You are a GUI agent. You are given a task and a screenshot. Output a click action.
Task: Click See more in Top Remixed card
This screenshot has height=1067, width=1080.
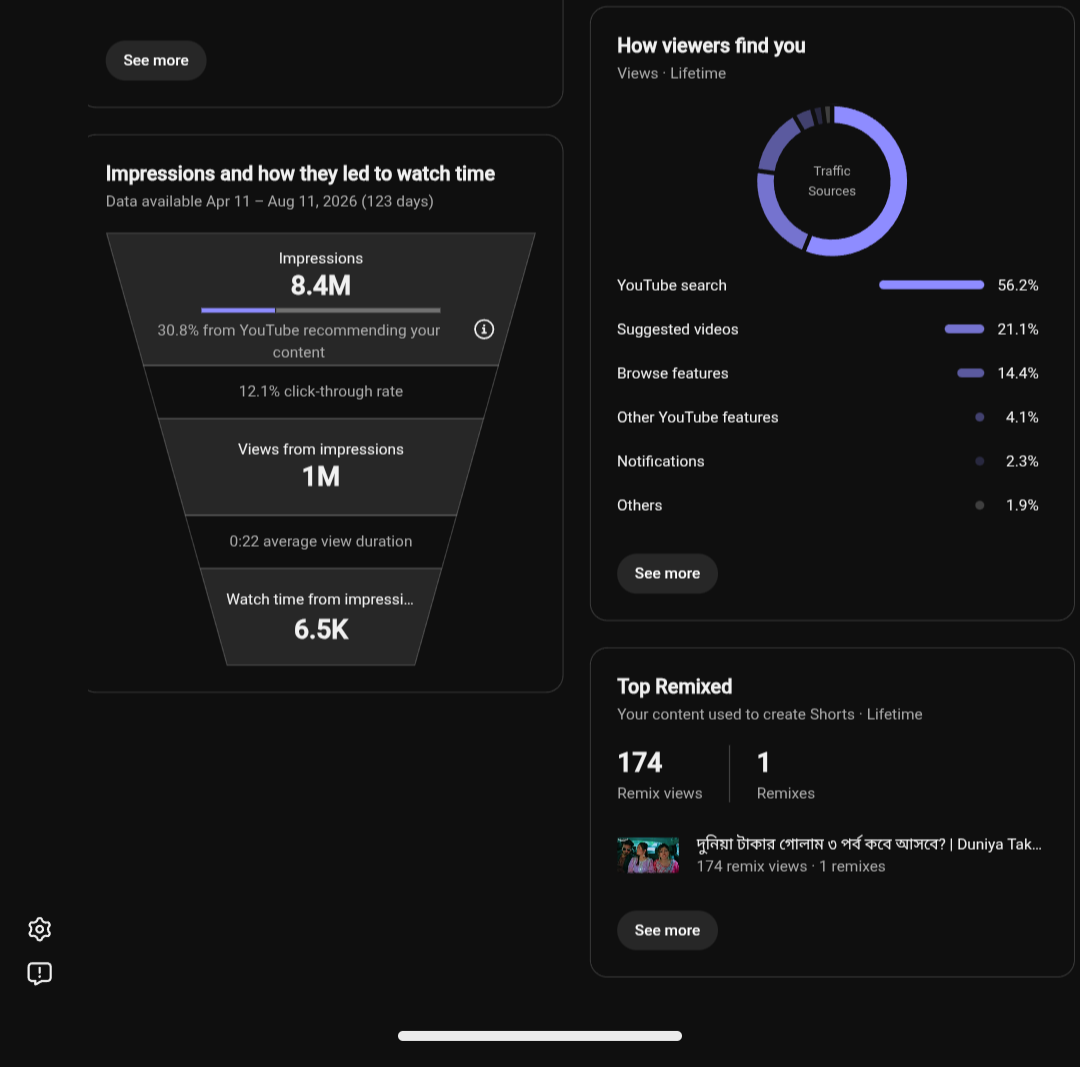[667, 930]
